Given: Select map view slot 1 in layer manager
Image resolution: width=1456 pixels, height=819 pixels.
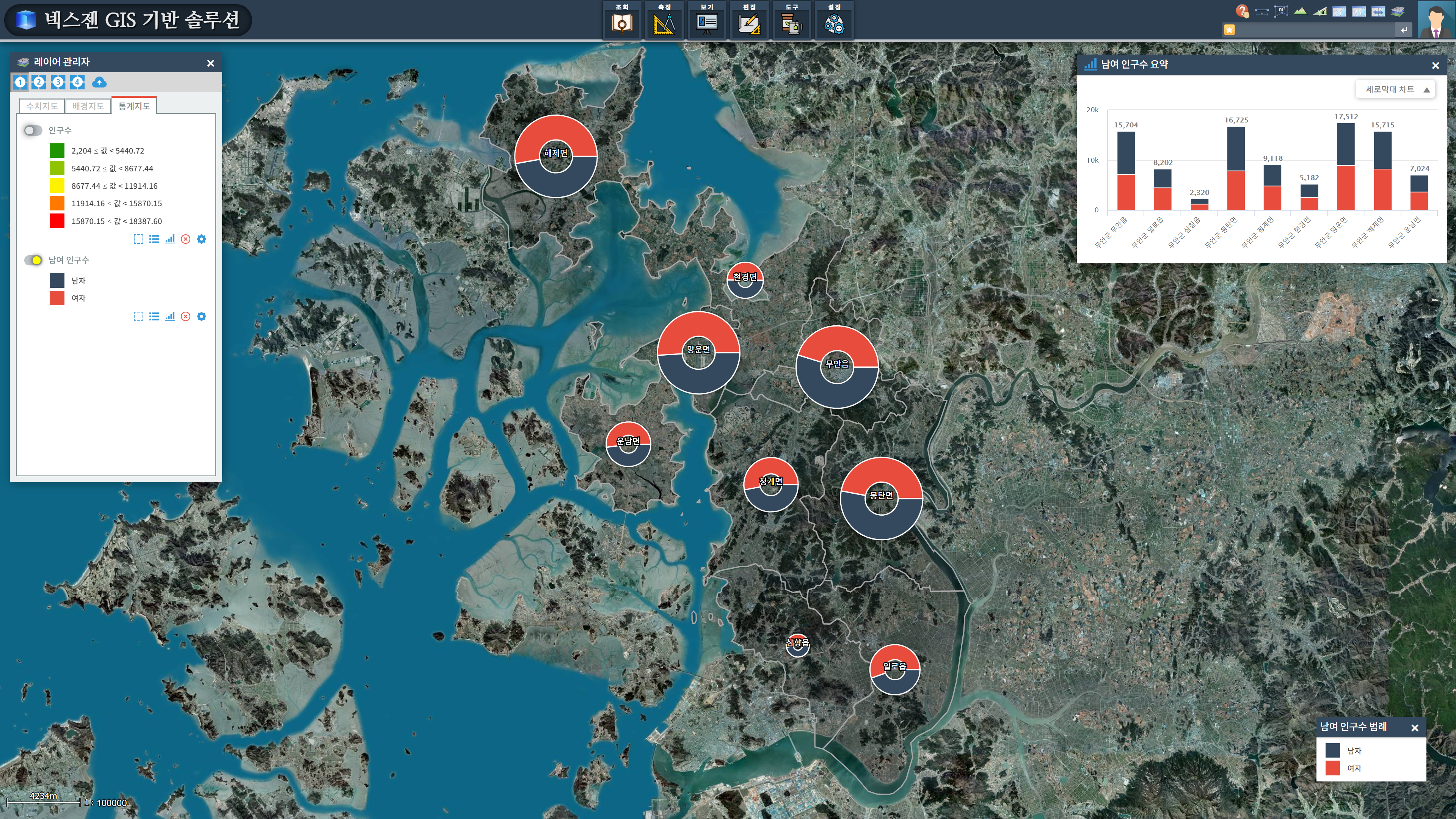Looking at the screenshot, I should coord(20,83).
